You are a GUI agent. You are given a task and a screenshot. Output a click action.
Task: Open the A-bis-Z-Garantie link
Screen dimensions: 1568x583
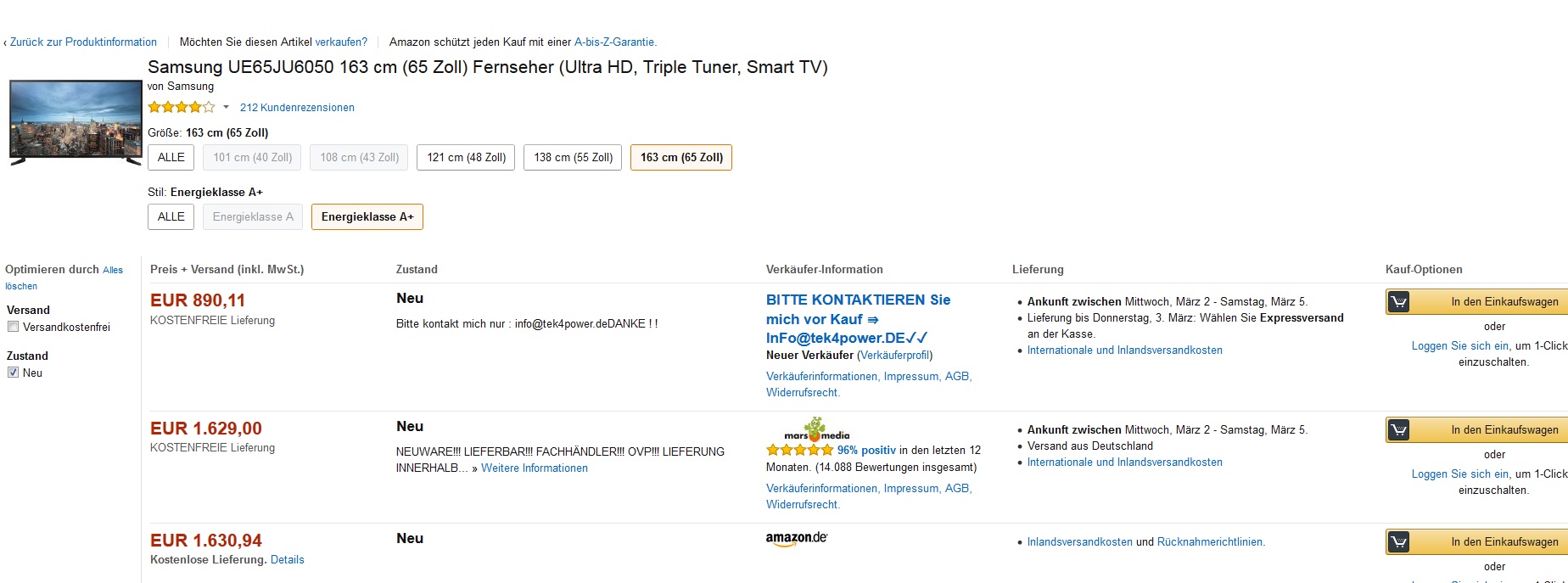[615, 42]
